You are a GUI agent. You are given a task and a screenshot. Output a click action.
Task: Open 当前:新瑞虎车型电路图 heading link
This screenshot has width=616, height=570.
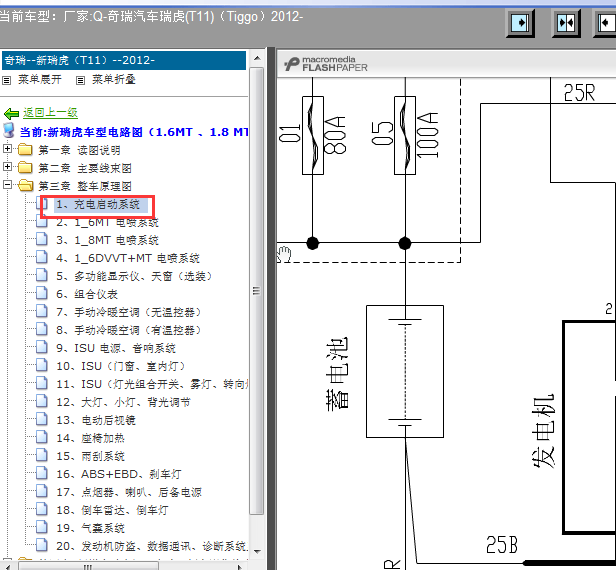click(134, 132)
